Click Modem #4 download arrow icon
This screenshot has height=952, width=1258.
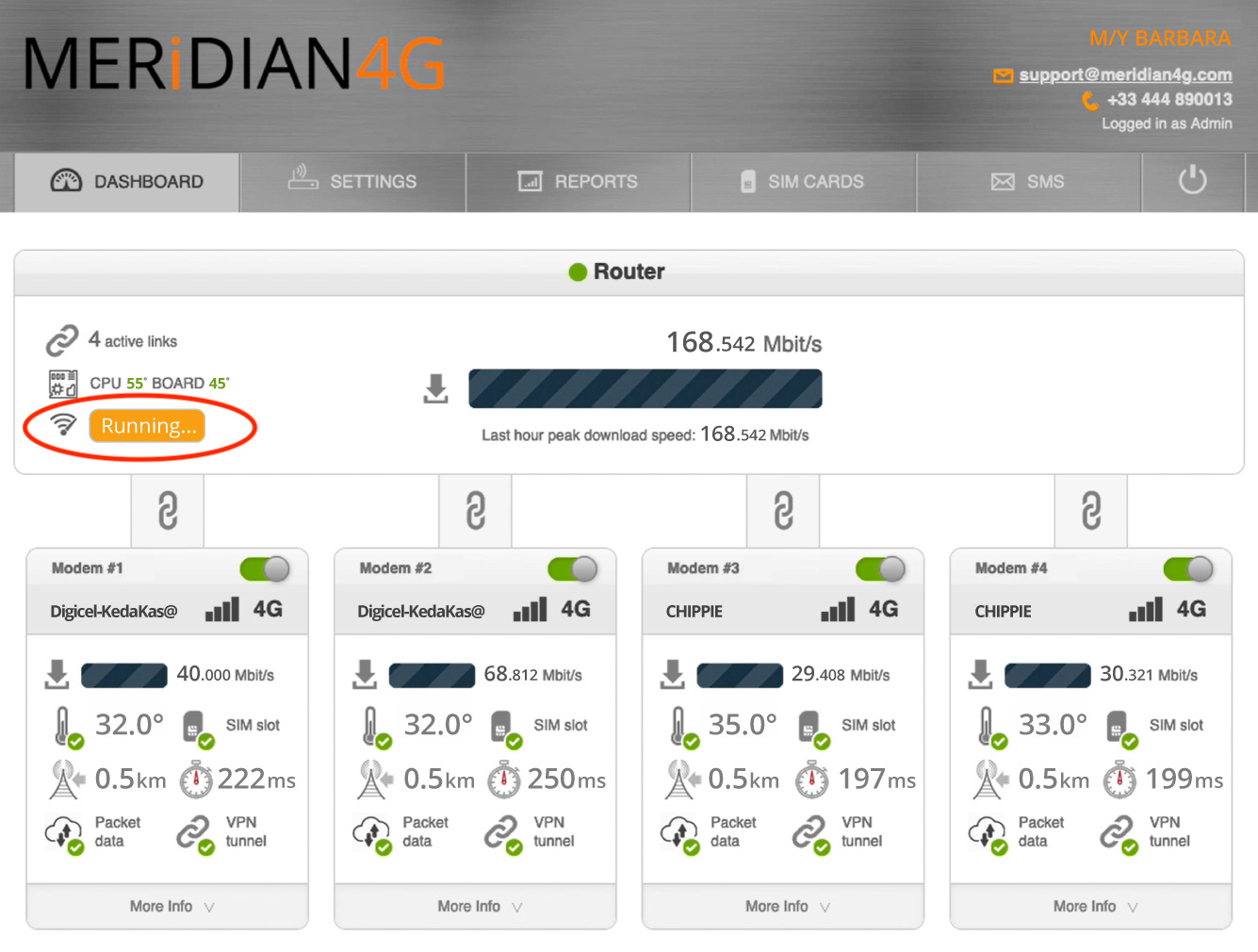coord(980,674)
